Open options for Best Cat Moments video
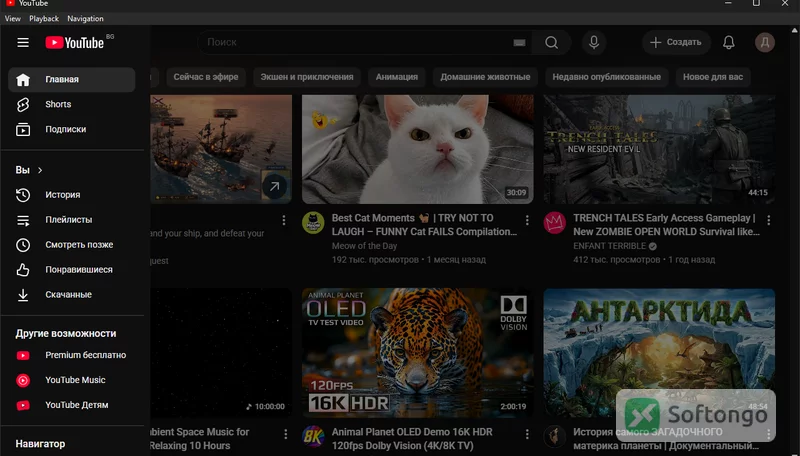Viewport: 800px width, 456px height. pyautogui.click(x=527, y=220)
